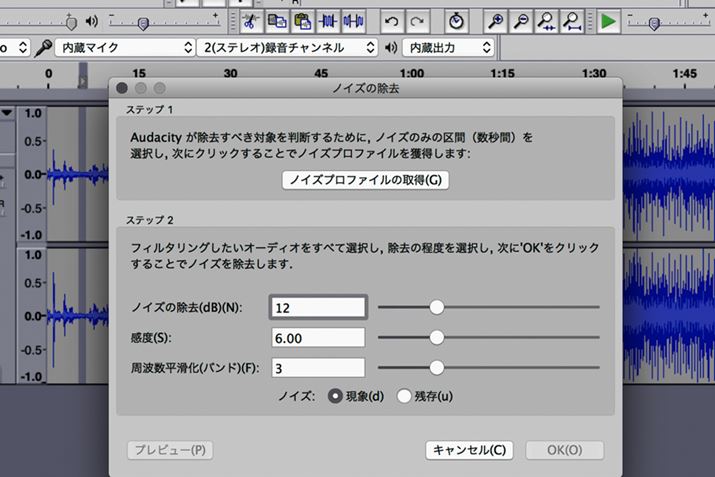Open the 内蔵出力 output device dropdown

pos(449,47)
